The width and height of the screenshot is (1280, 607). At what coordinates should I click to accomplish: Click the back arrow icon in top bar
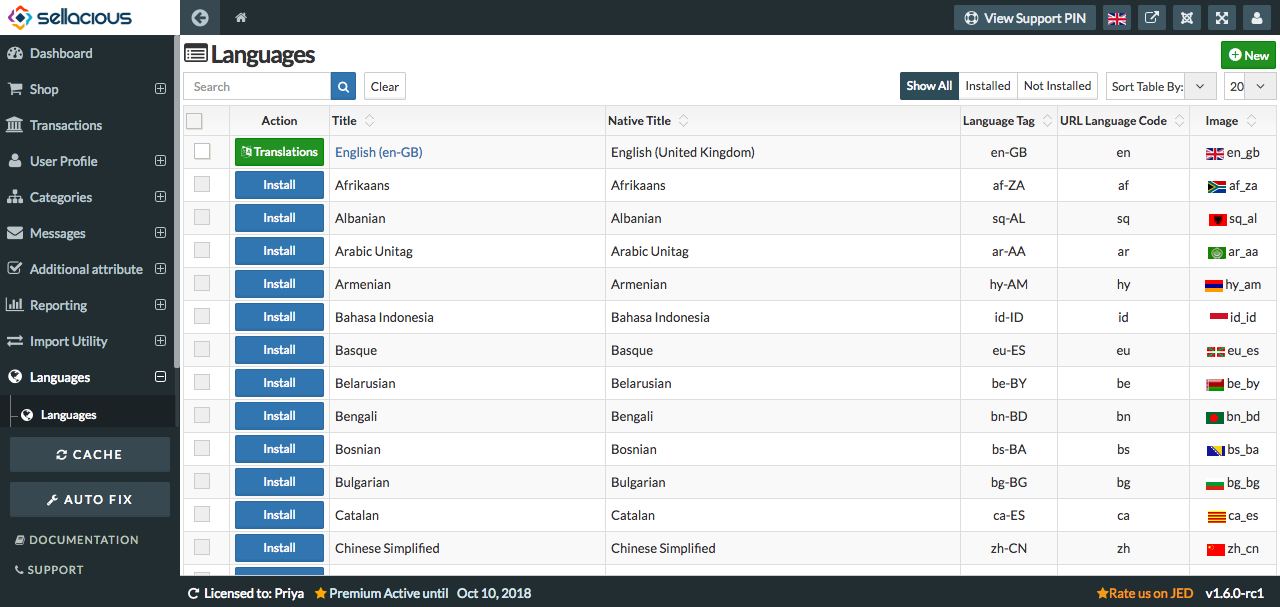(x=200, y=18)
